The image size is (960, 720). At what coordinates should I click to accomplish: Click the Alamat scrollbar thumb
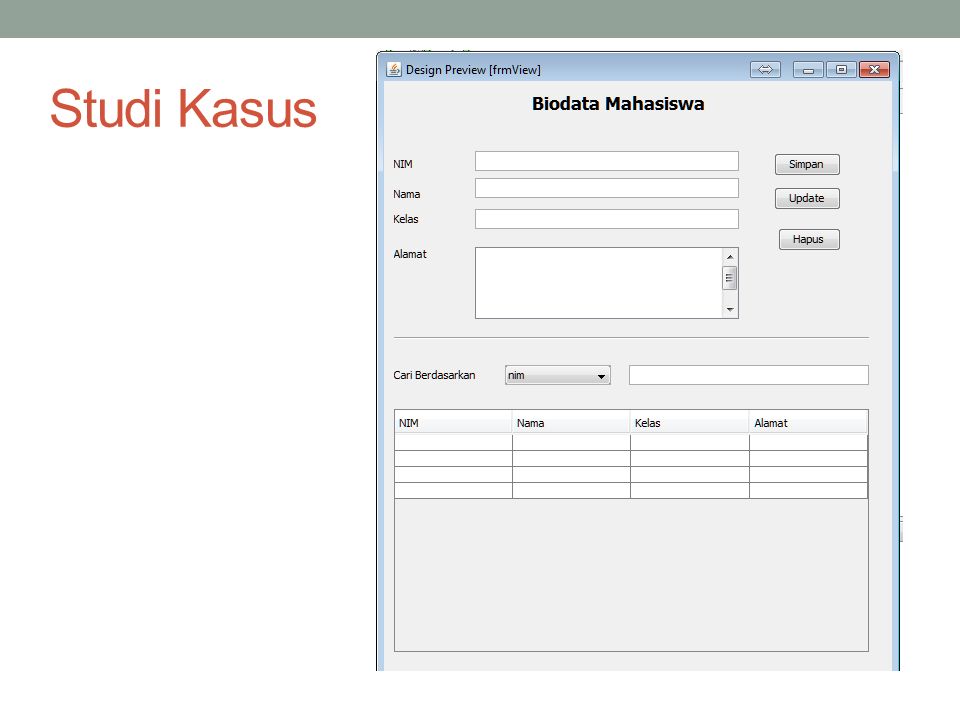(729, 277)
